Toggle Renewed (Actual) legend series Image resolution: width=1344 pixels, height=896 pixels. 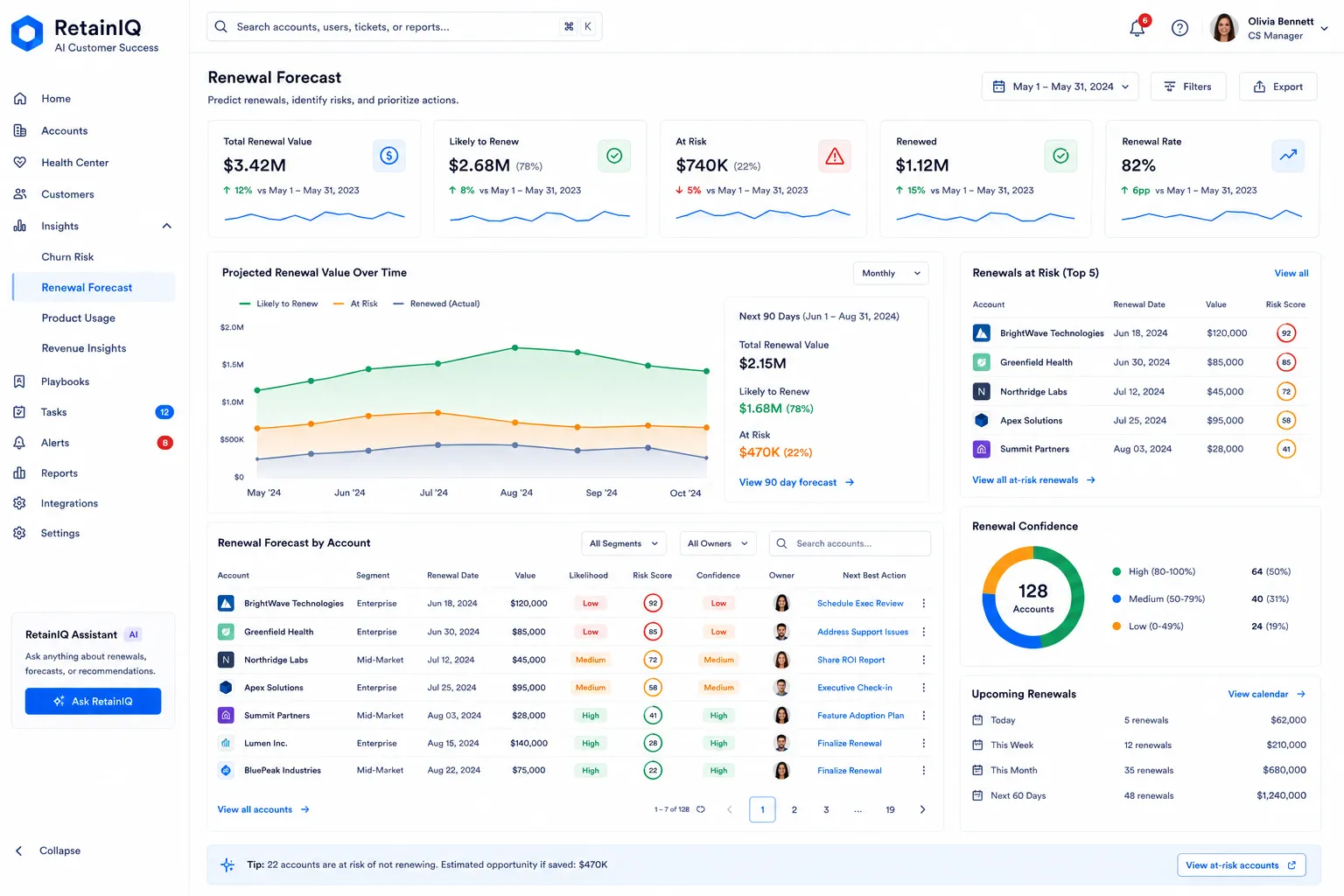click(x=437, y=304)
